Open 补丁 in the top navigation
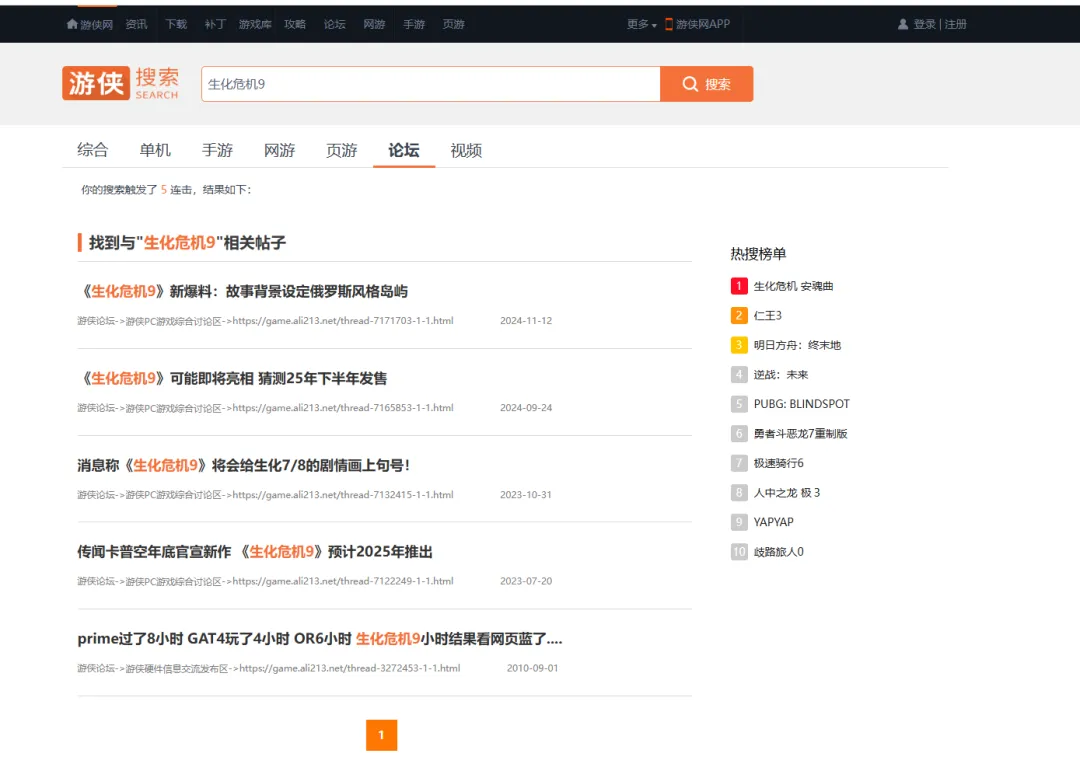1080x757 pixels. pos(216,24)
